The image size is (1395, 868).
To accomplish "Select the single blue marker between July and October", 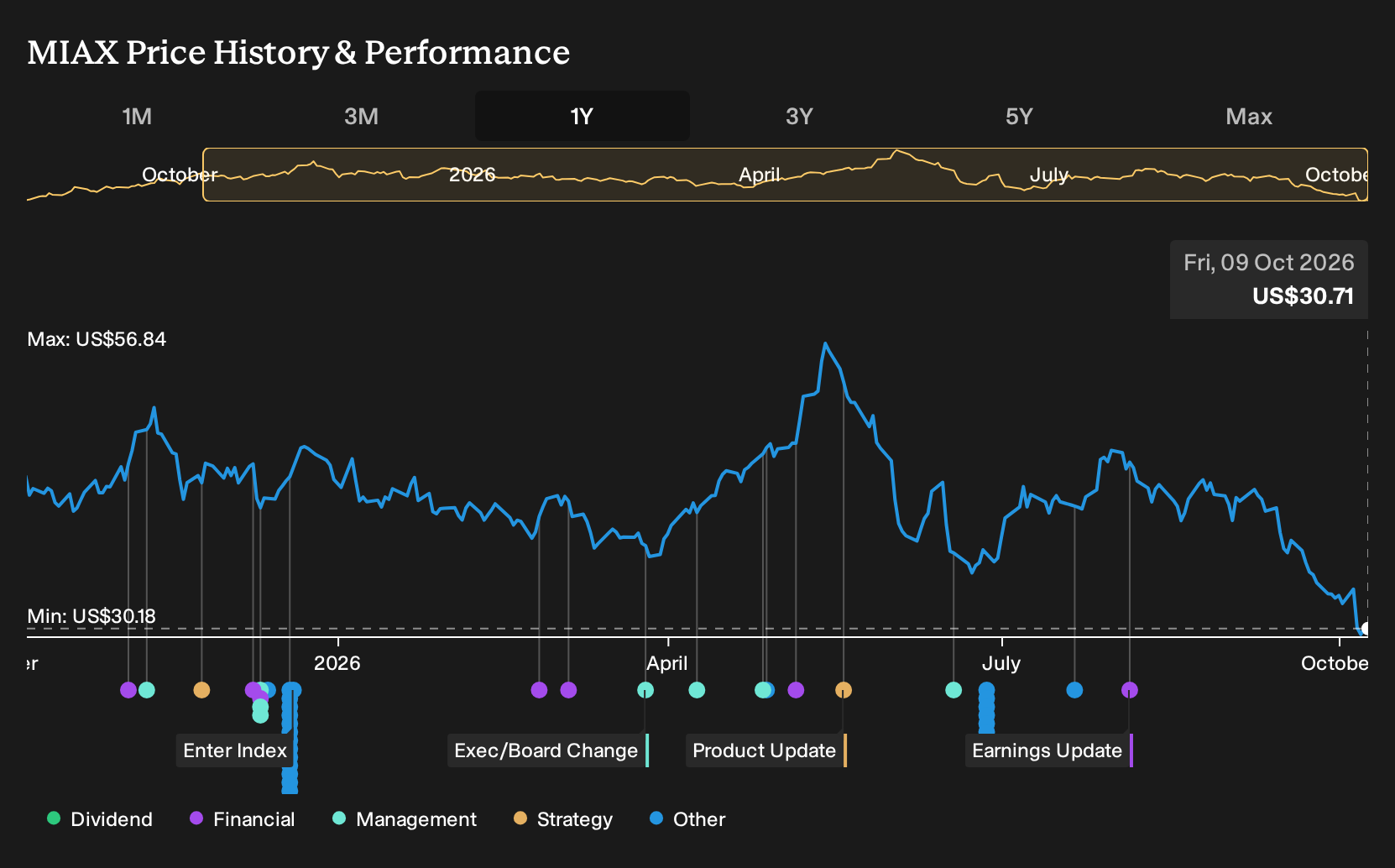I will click(1074, 690).
